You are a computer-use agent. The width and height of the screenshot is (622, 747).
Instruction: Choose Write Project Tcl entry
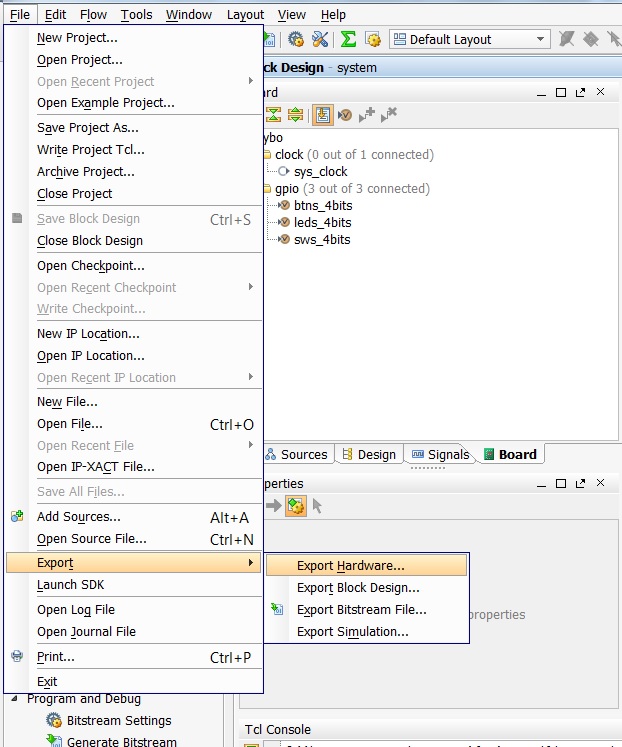point(134,150)
